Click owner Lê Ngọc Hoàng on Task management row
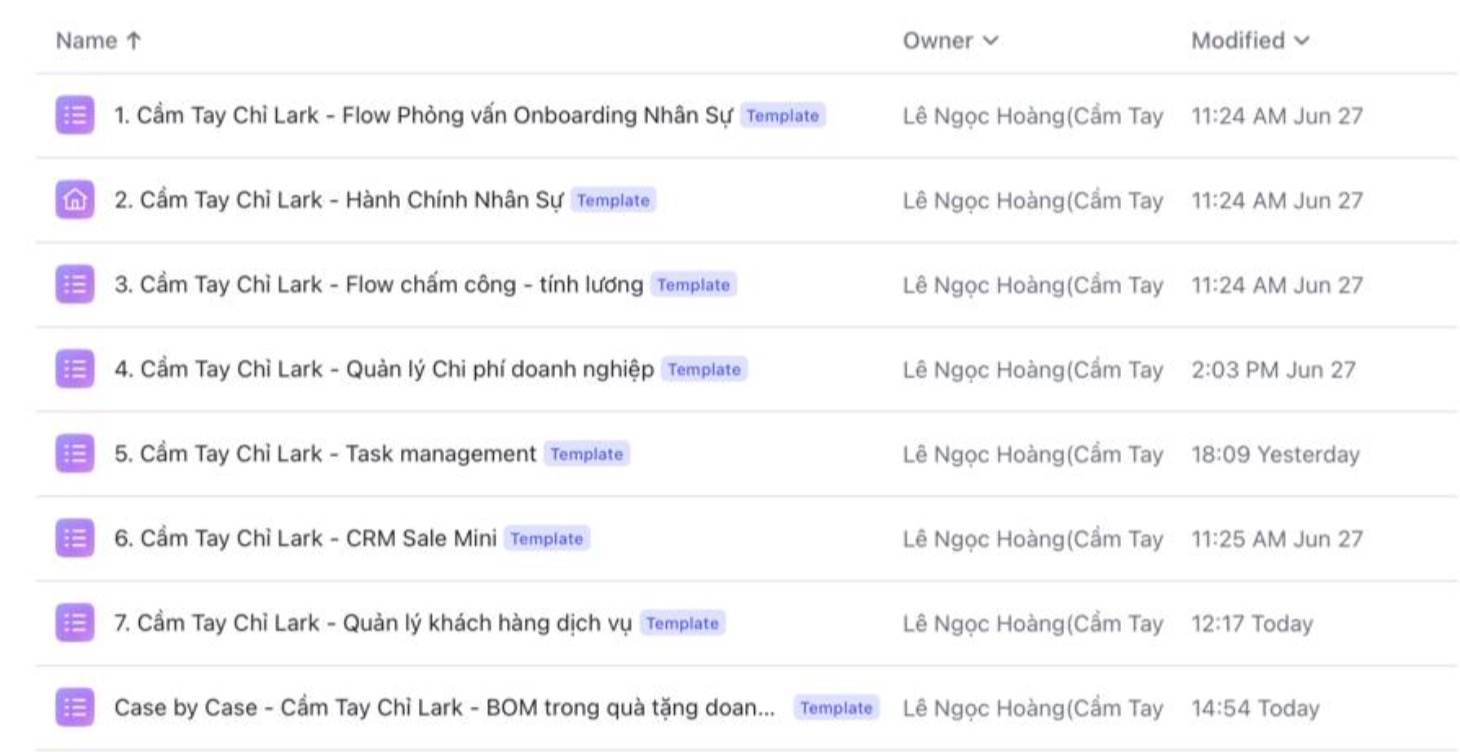The height and width of the screenshot is (752, 1460). pyautogui.click(x=1032, y=454)
